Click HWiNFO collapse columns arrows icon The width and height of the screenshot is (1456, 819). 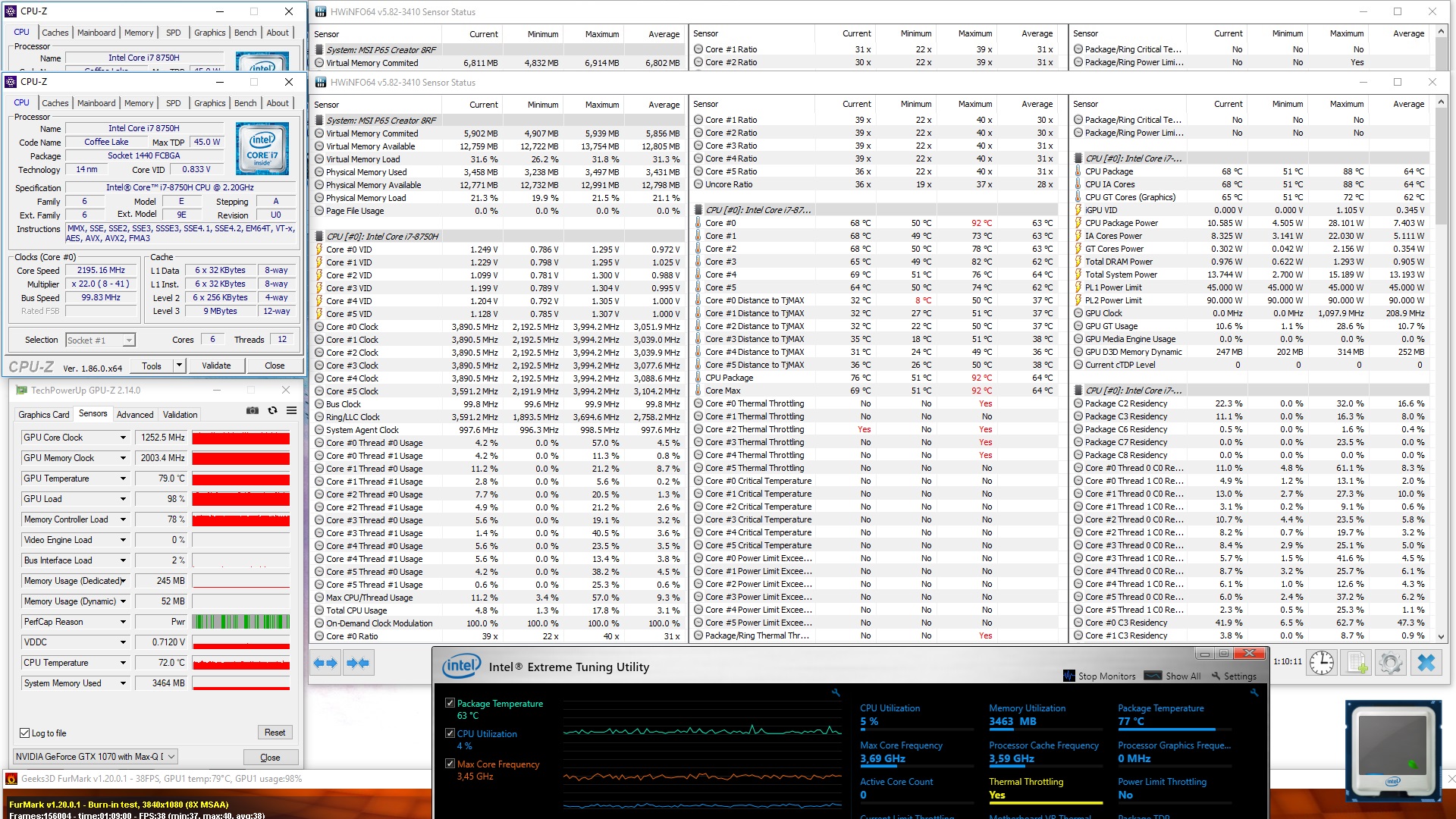pos(357,663)
